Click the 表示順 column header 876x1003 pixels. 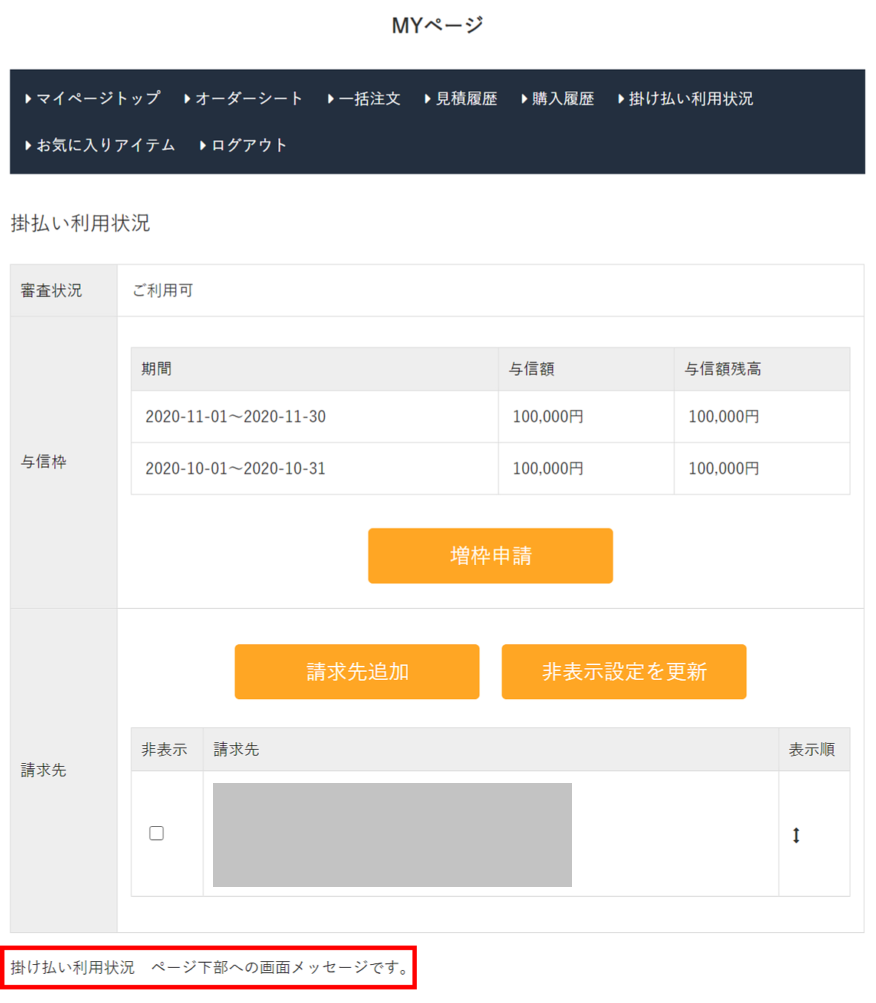click(812, 749)
